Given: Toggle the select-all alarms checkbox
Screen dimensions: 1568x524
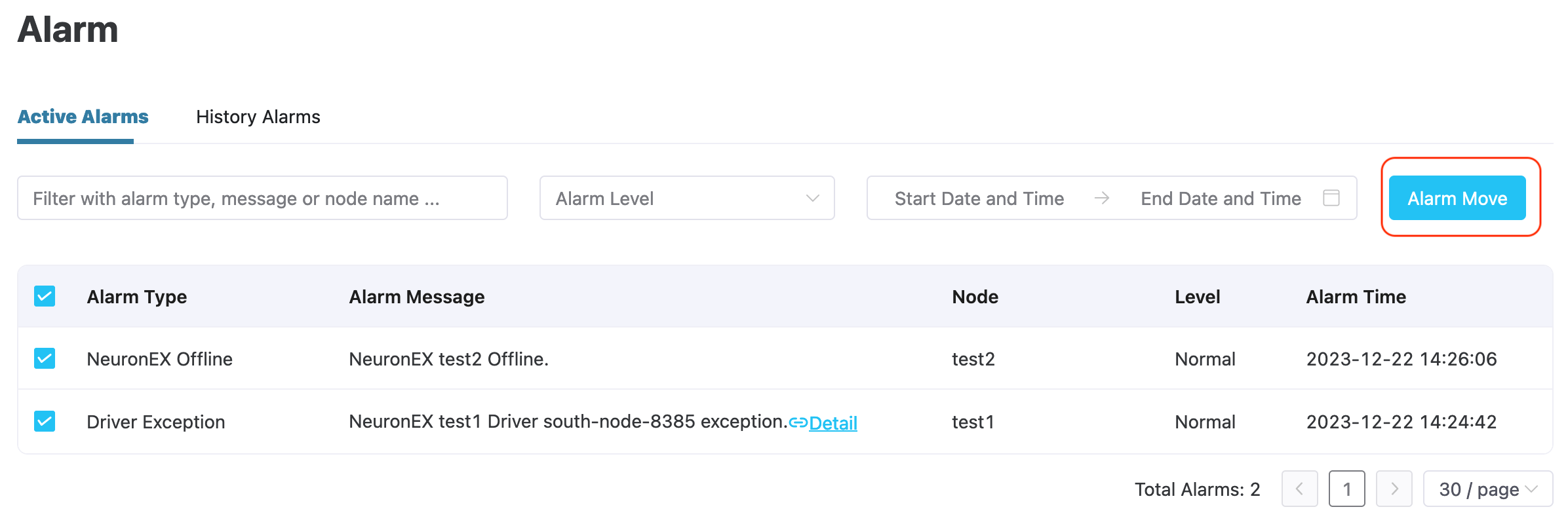Looking at the screenshot, I should click(45, 296).
